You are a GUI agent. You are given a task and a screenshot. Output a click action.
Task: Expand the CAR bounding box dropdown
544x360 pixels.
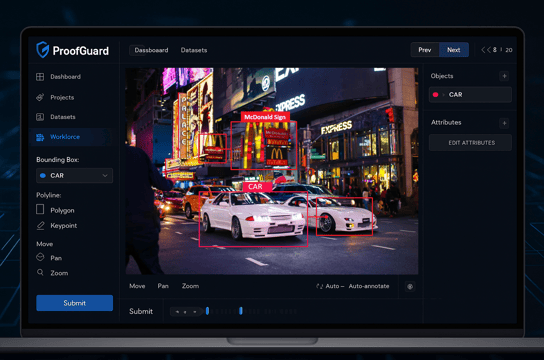(x=75, y=175)
